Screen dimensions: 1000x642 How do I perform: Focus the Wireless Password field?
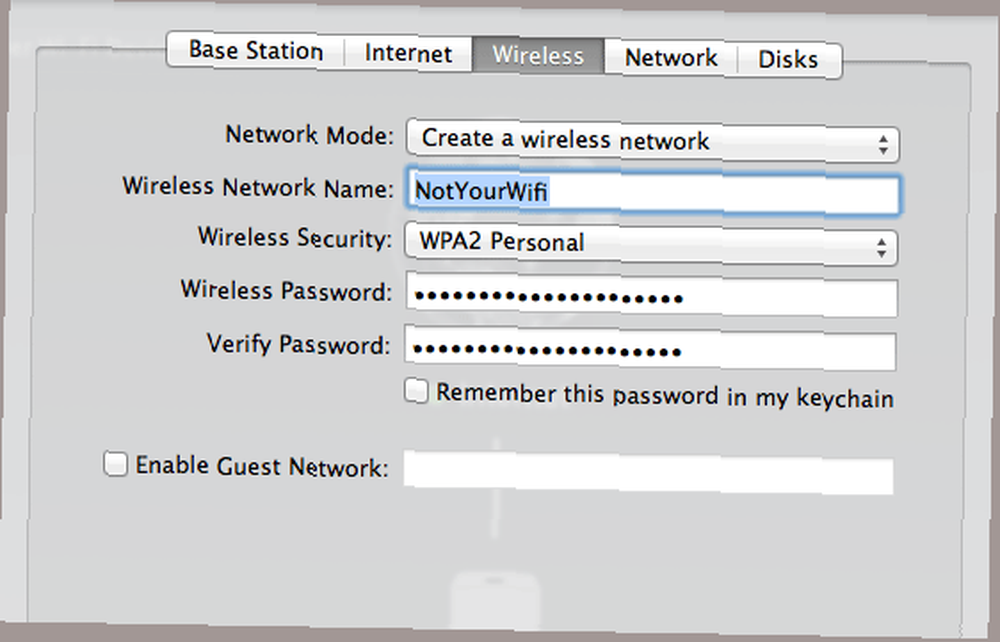tap(651, 296)
